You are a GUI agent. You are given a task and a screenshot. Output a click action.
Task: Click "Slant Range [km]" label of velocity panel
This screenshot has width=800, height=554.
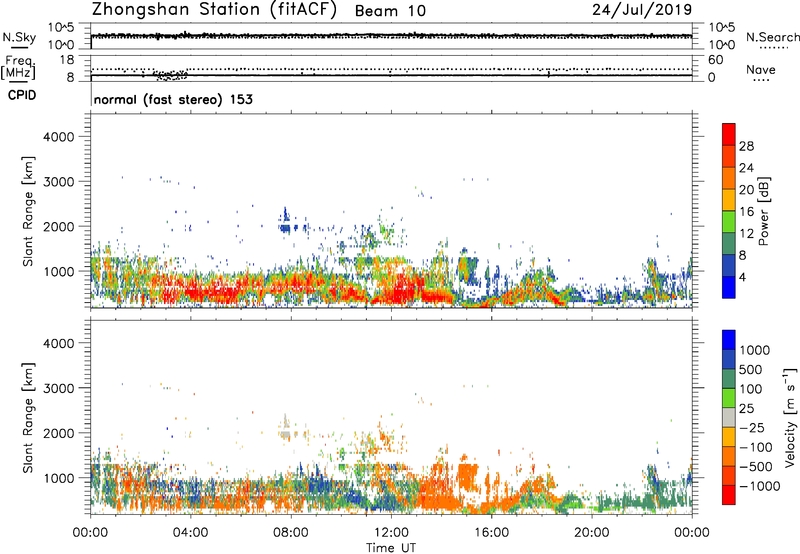pos(28,418)
